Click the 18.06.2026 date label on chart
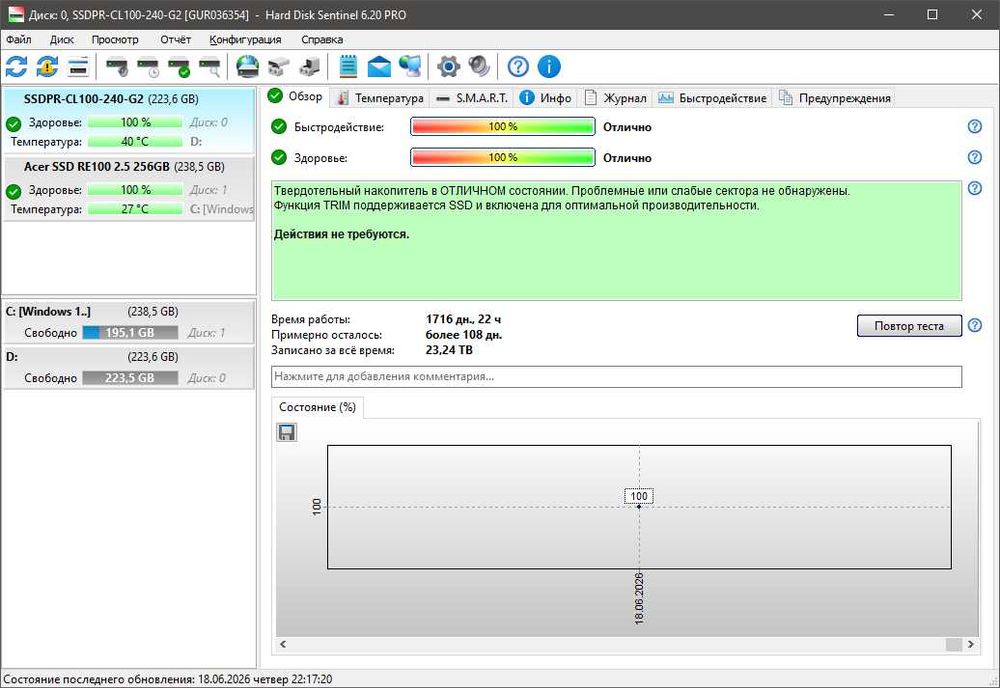 639,598
